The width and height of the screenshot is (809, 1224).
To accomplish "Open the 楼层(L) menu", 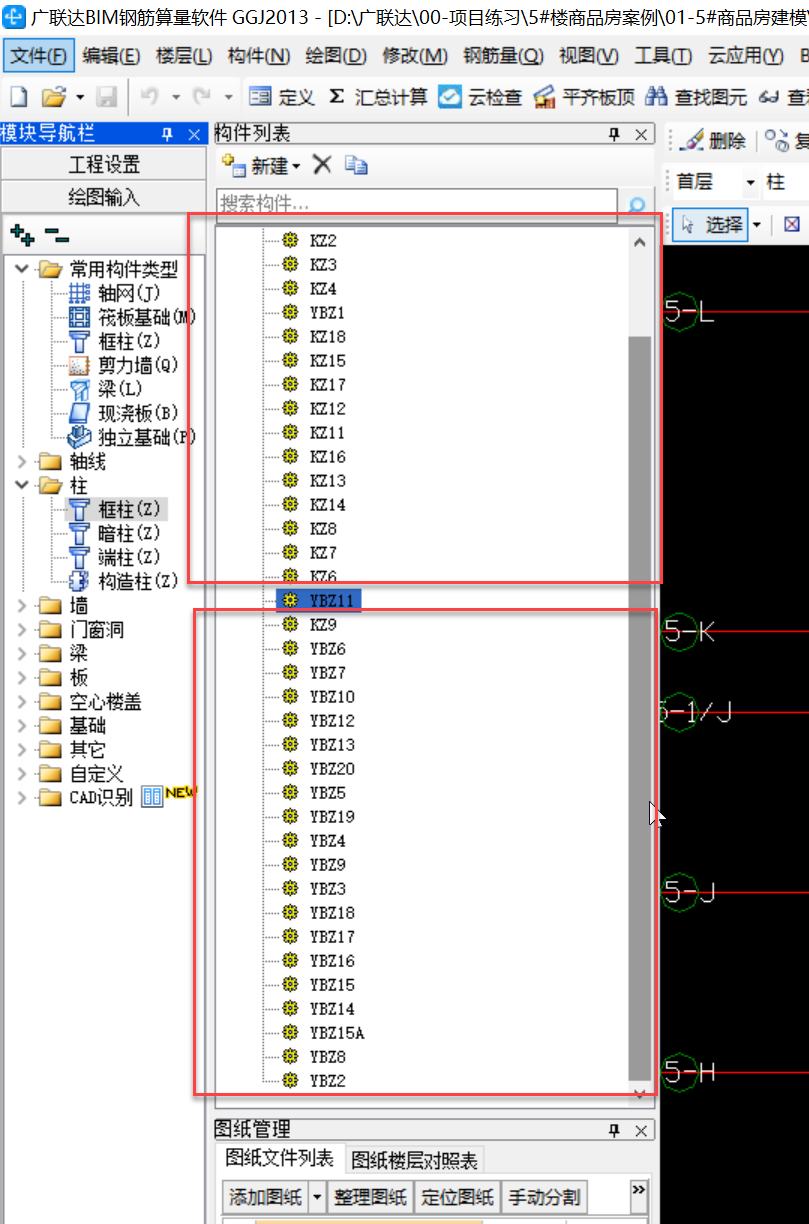I will click(x=184, y=56).
